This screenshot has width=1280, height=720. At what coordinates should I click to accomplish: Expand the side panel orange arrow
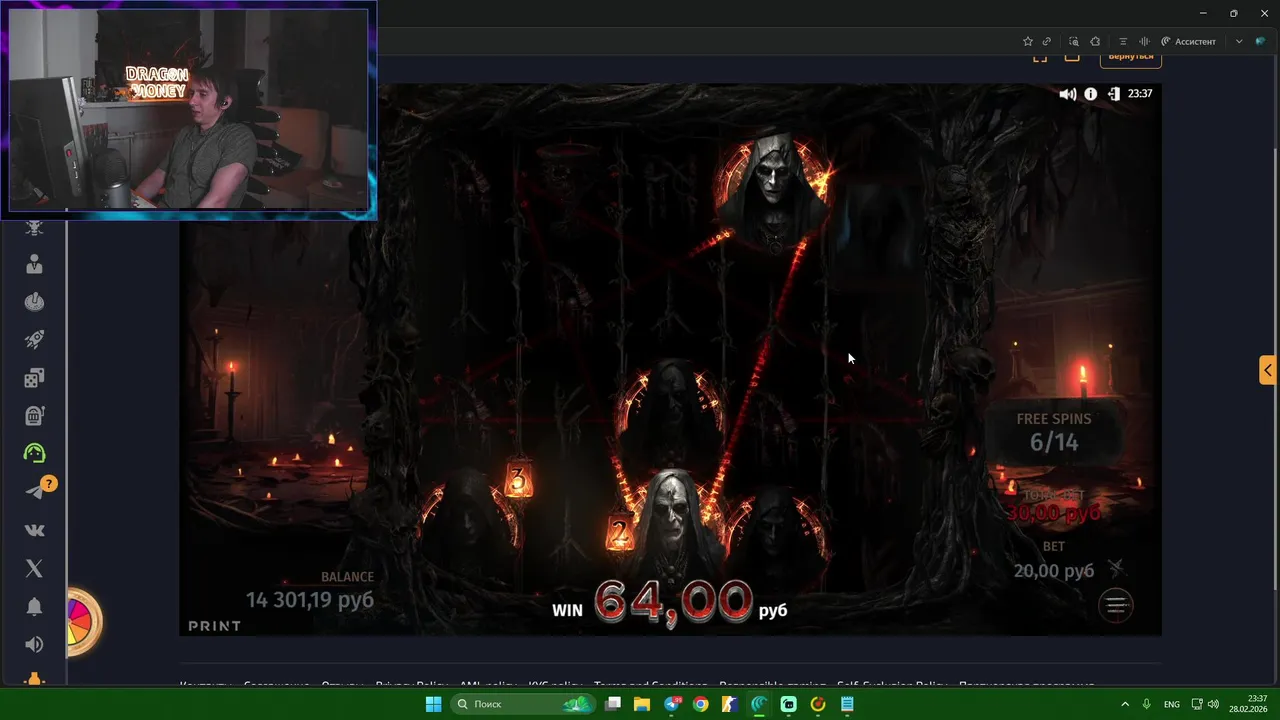click(x=1268, y=370)
